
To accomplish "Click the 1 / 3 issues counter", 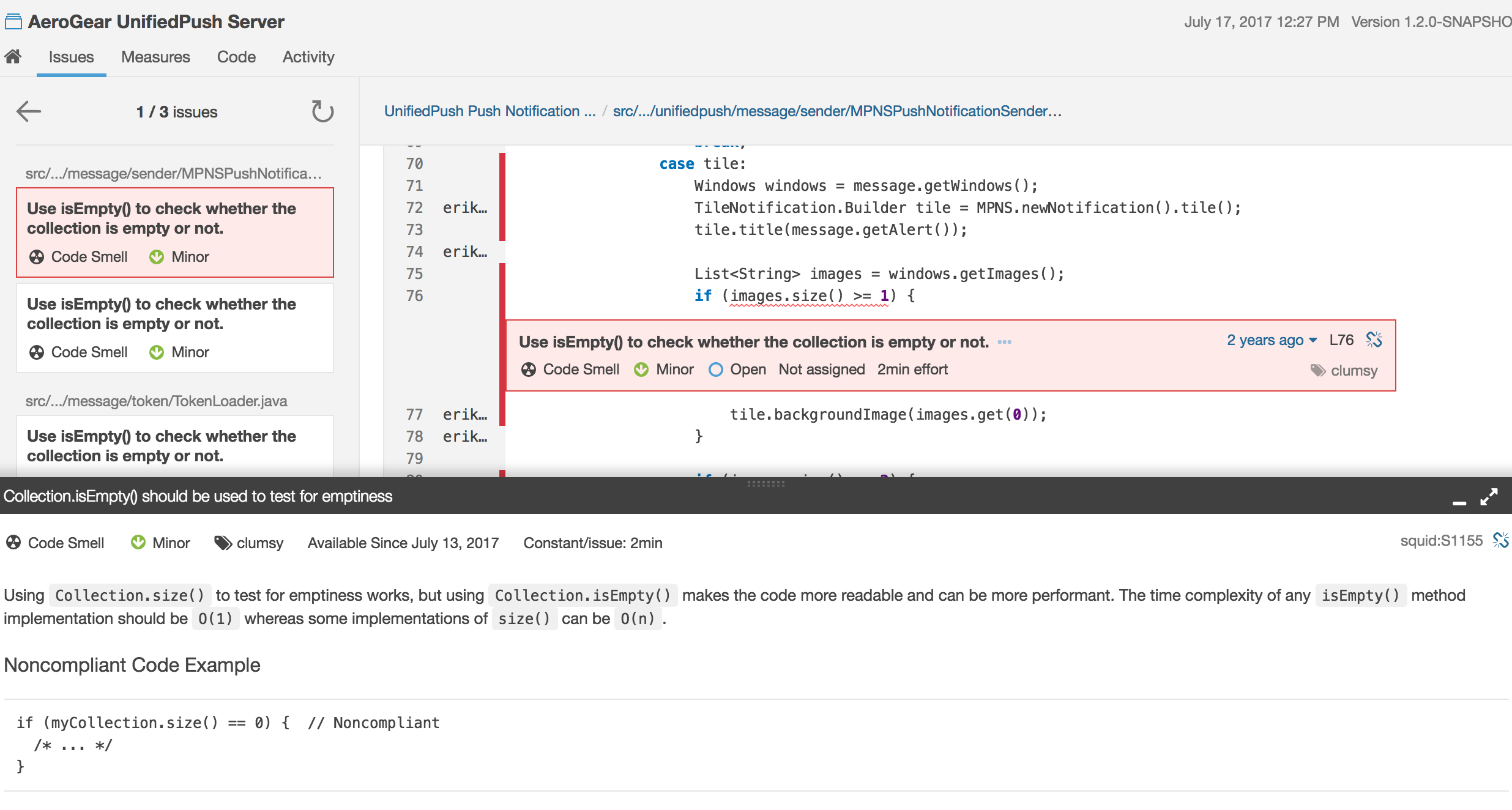I will pyautogui.click(x=177, y=112).
